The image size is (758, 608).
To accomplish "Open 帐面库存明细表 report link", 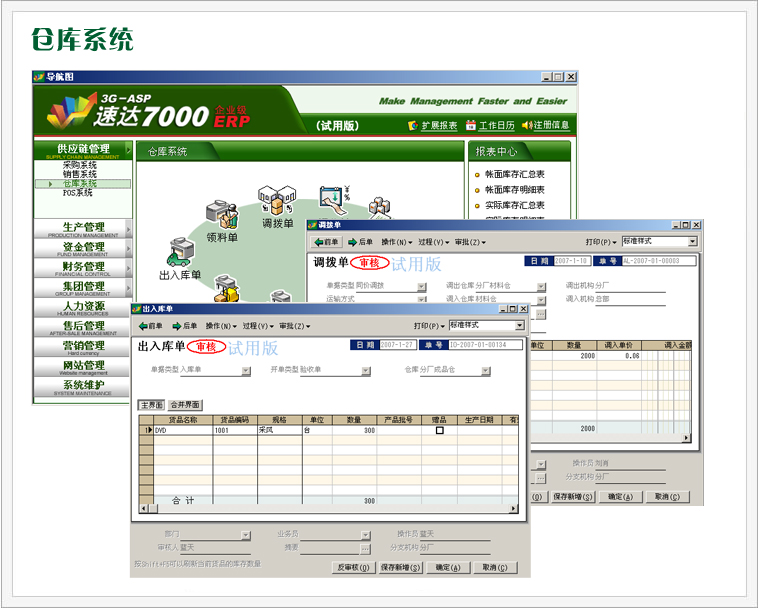I will 515,189.
